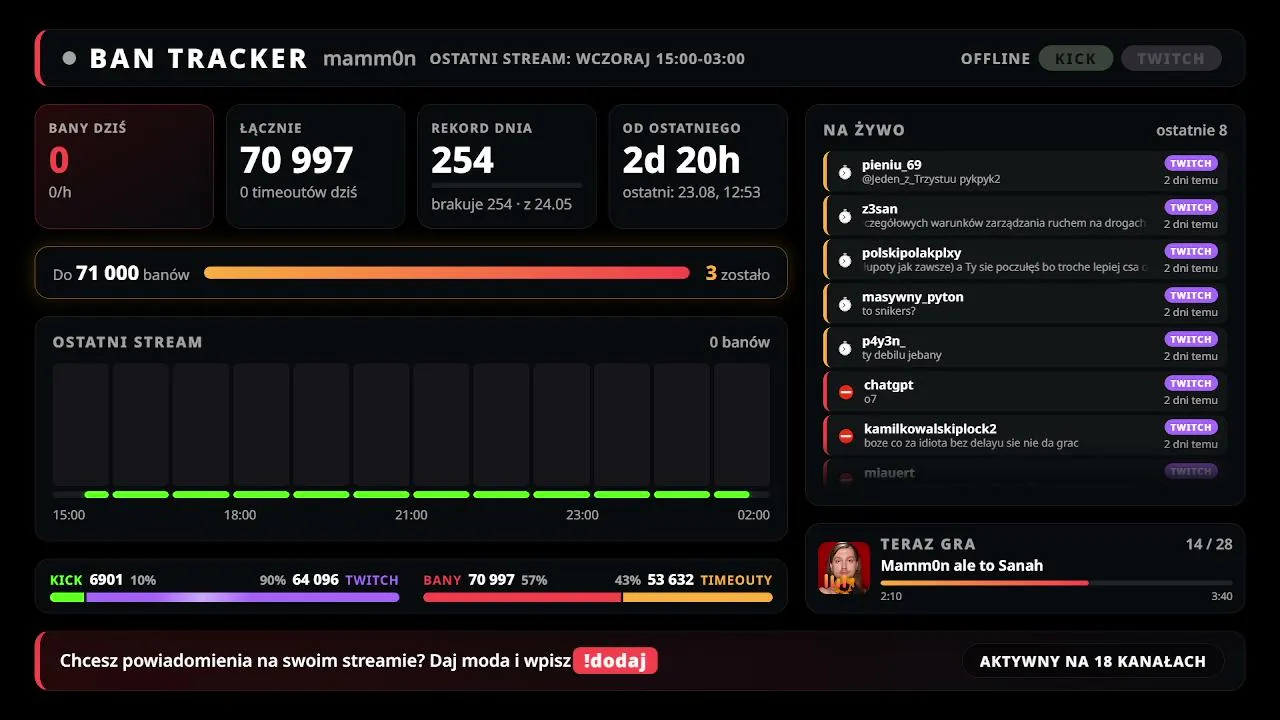This screenshot has height=720, width=1280.
Task: Click the TWITCH badge on chatgpt row
Action: [x=1191, y=383]
